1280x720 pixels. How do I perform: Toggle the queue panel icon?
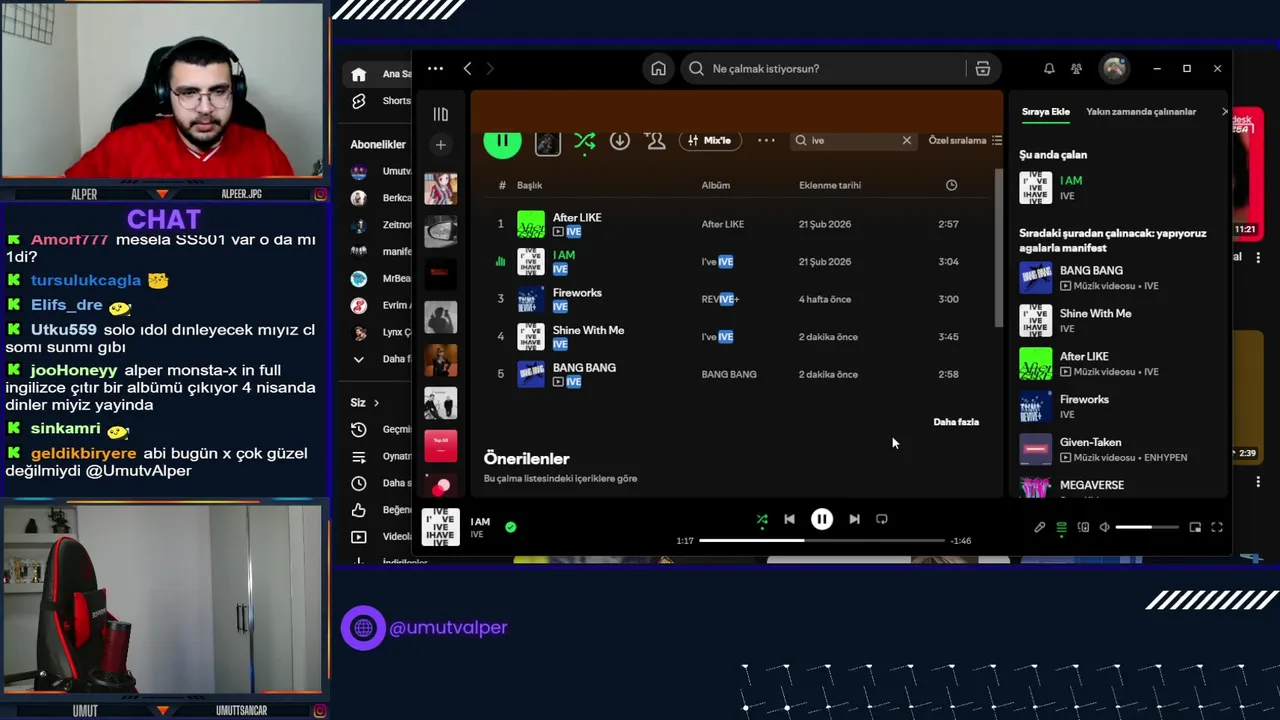[1061, 527]
